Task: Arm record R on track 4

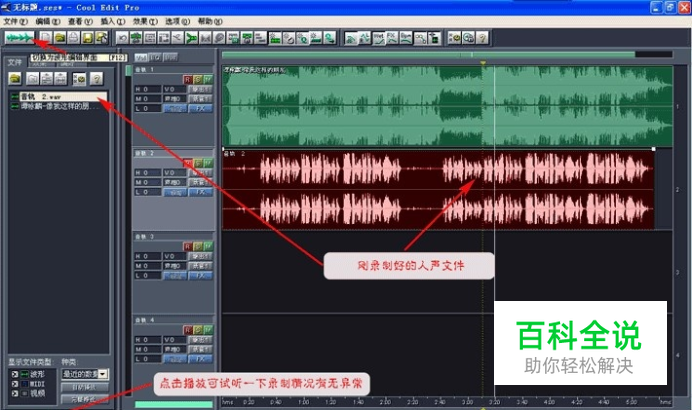Action: [188, 330]
